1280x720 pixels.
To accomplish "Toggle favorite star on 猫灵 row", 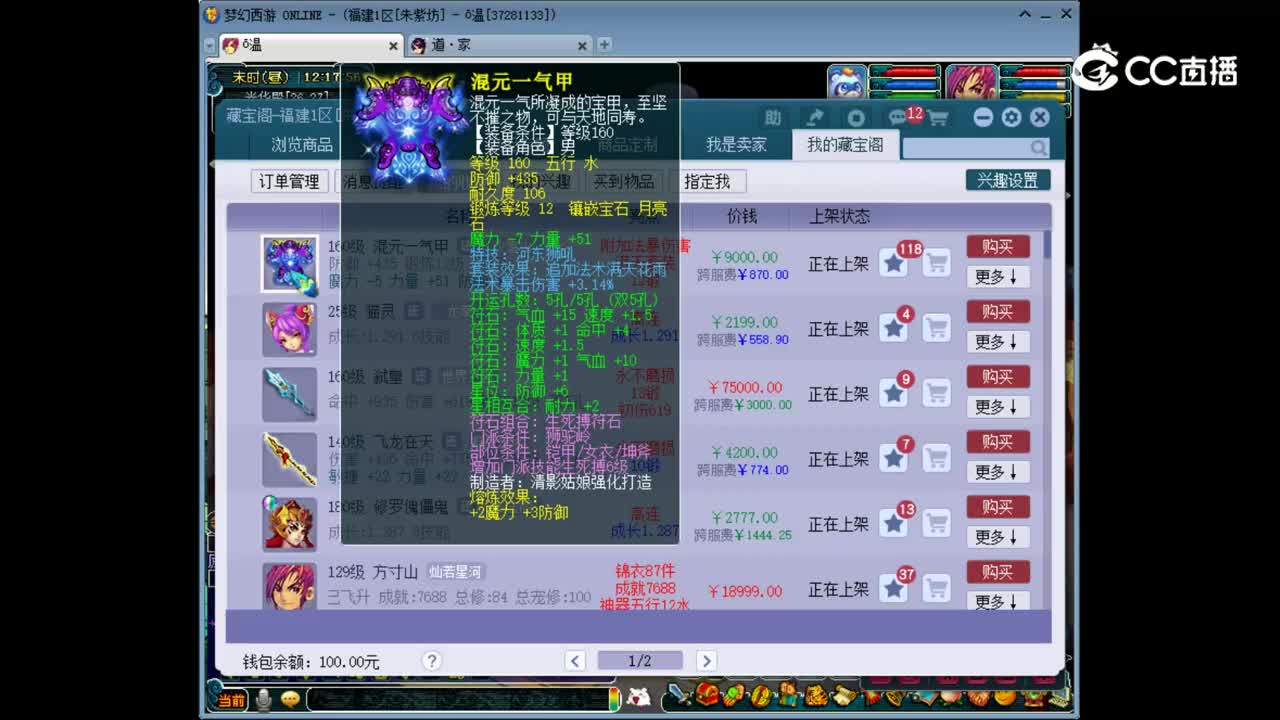I will click(894, 328).
